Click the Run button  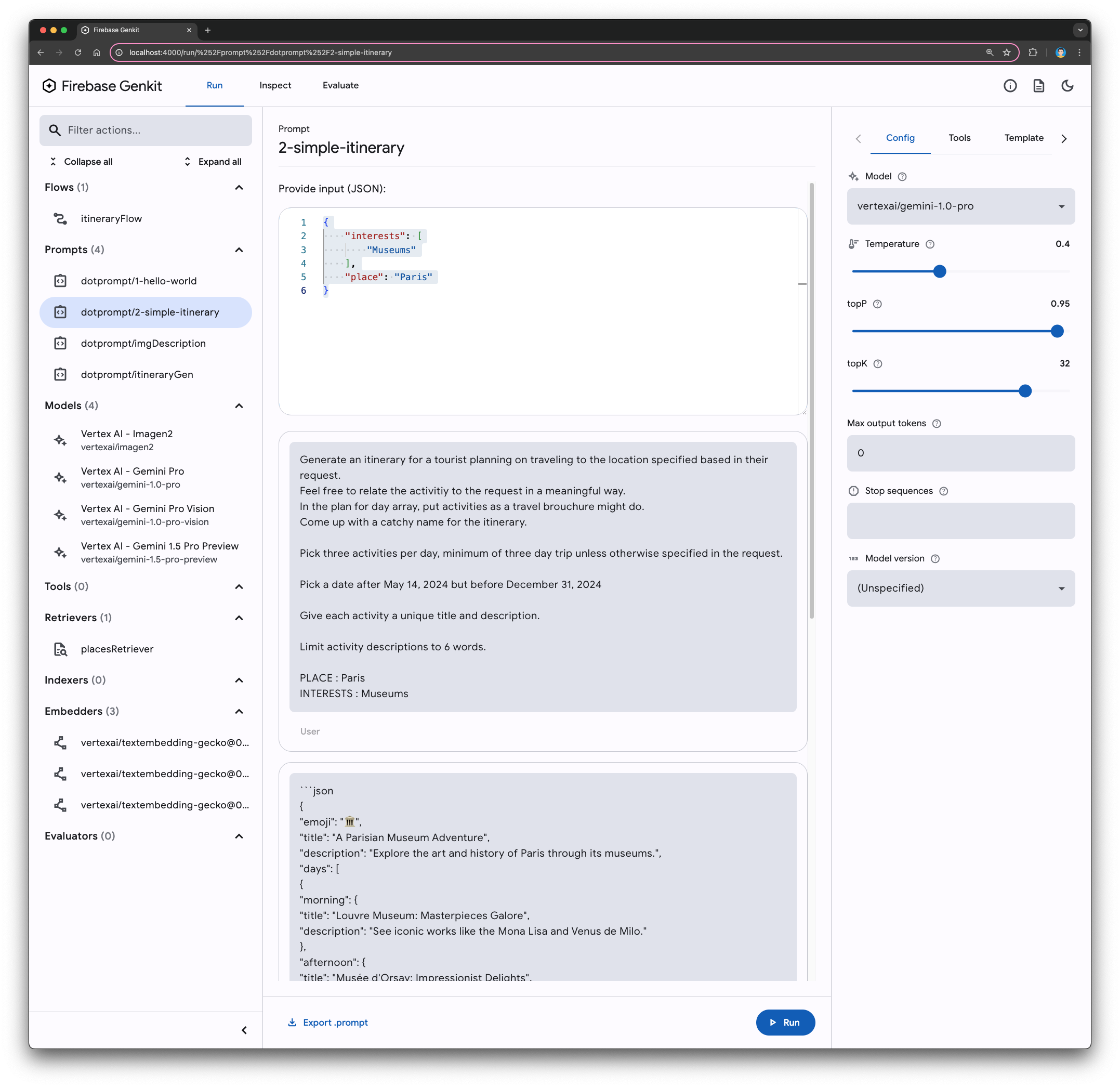(786, 1022)
